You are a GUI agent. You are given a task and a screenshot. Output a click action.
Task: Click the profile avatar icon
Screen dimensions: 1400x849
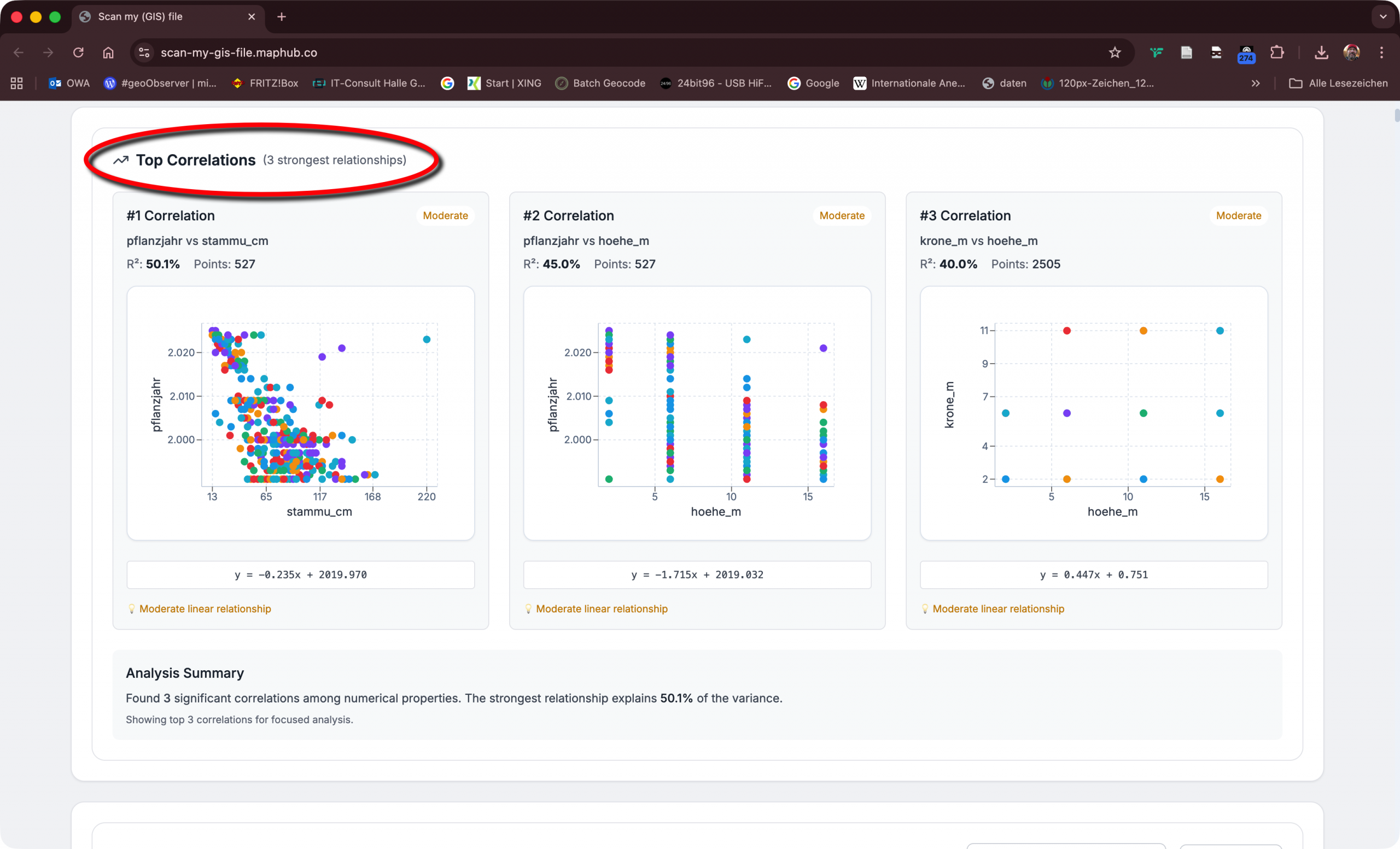[1351, 52]
